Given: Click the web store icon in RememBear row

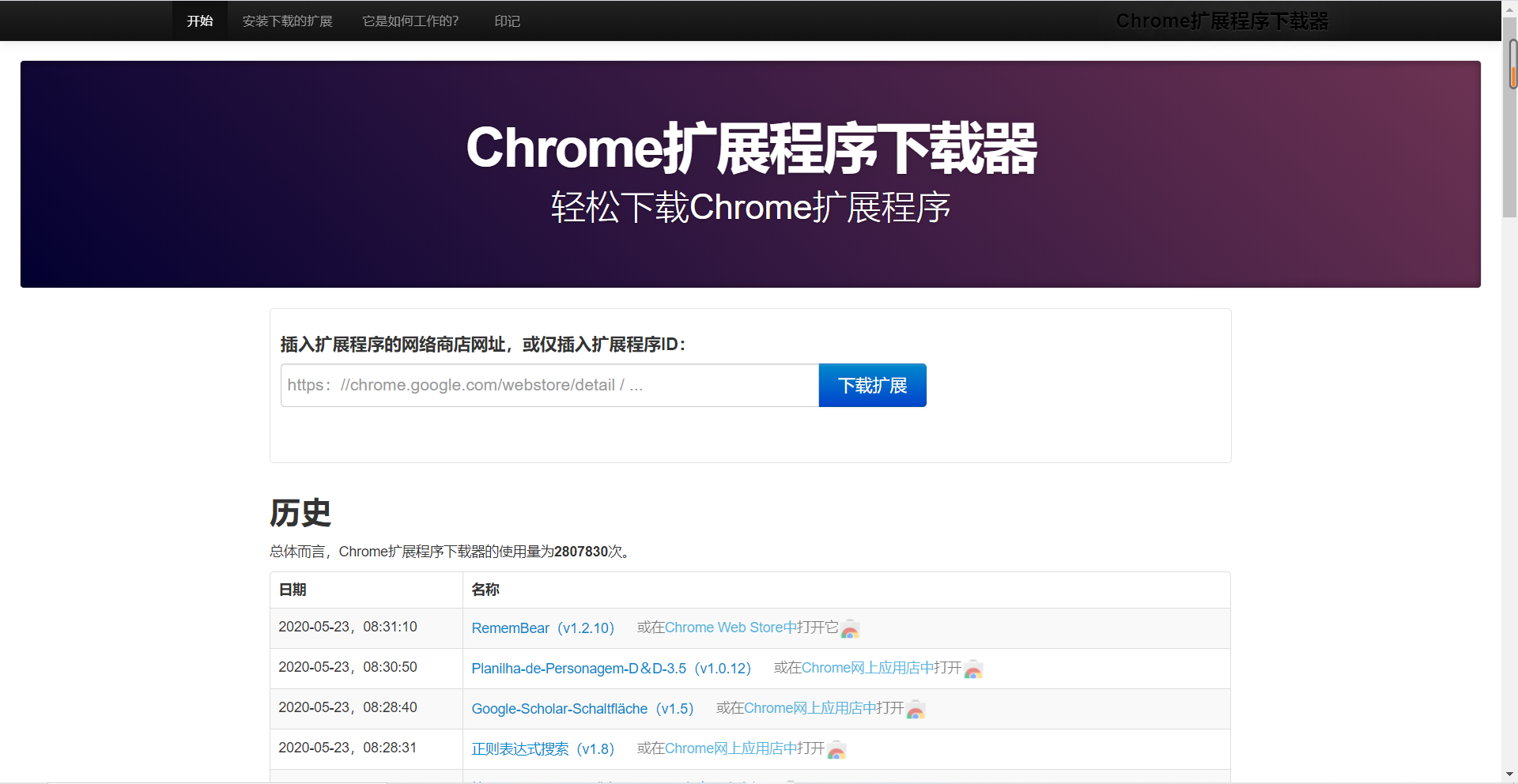Looking at the screenshot, I should tap(850, 629).
